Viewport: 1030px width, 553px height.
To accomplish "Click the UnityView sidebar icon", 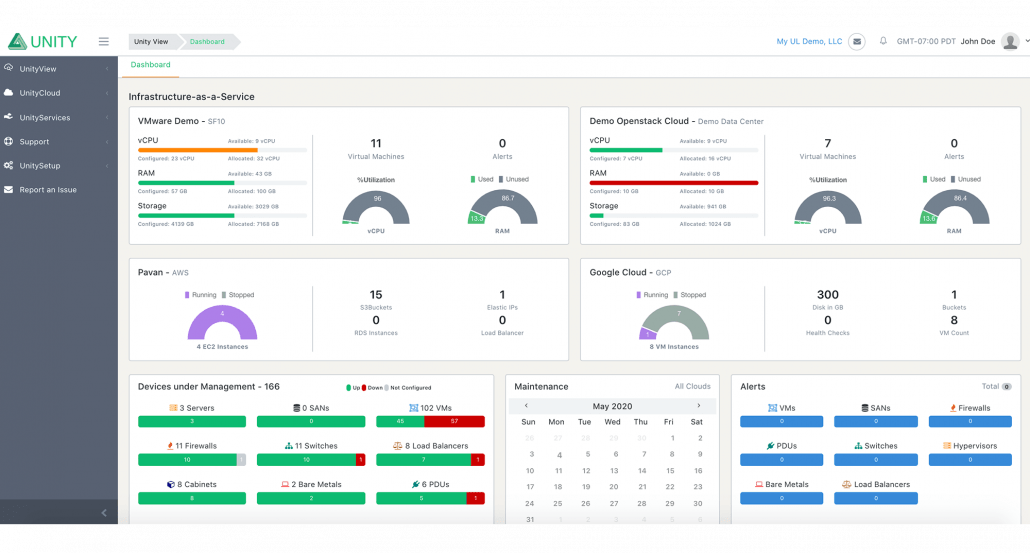I will [9, 68].
